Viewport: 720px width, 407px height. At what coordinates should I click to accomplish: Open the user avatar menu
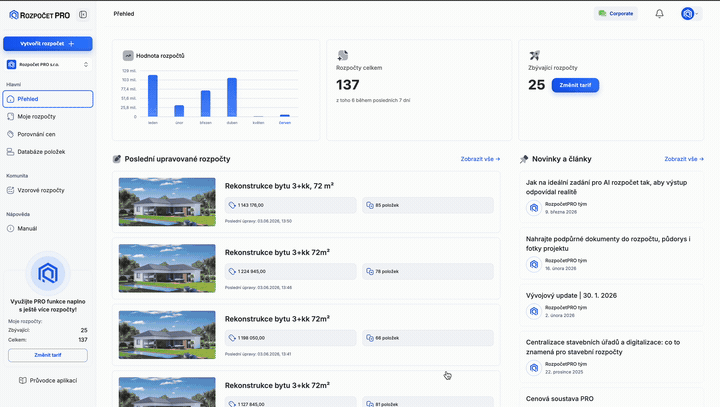(690, 14)
